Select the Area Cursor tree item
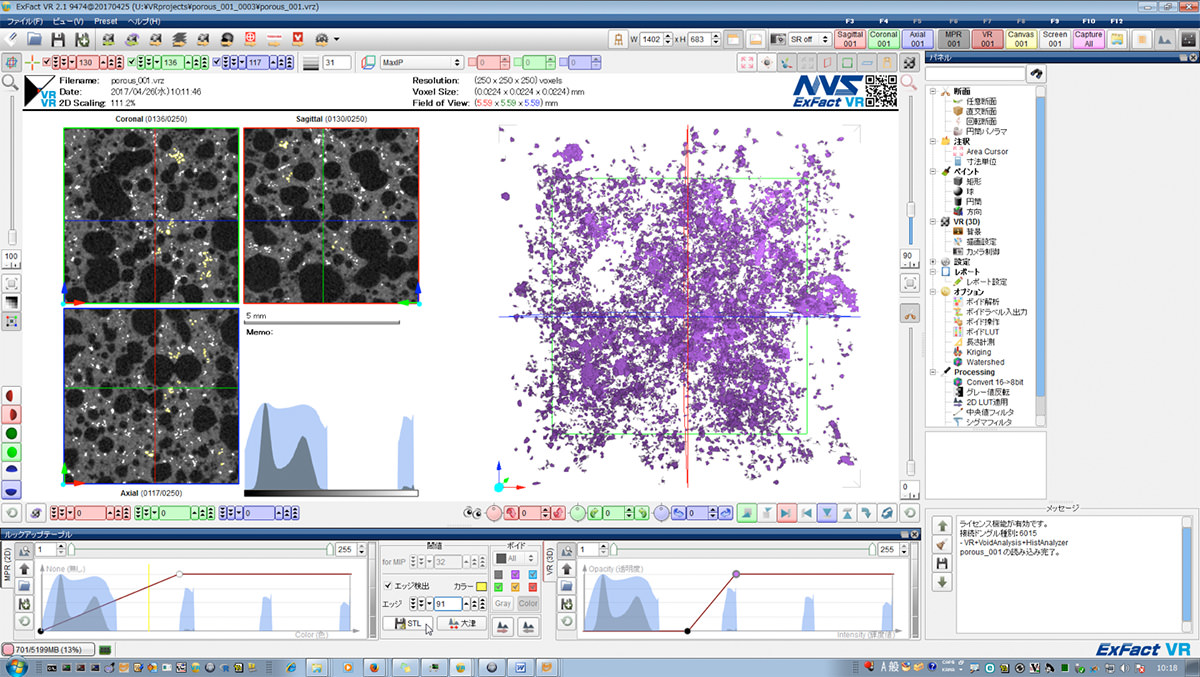 987,151
